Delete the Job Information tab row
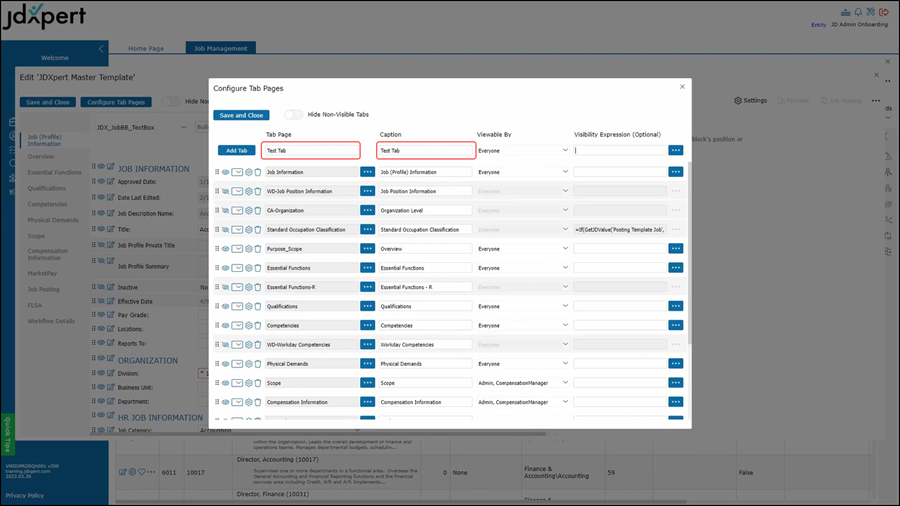 (x=257, y=172)
